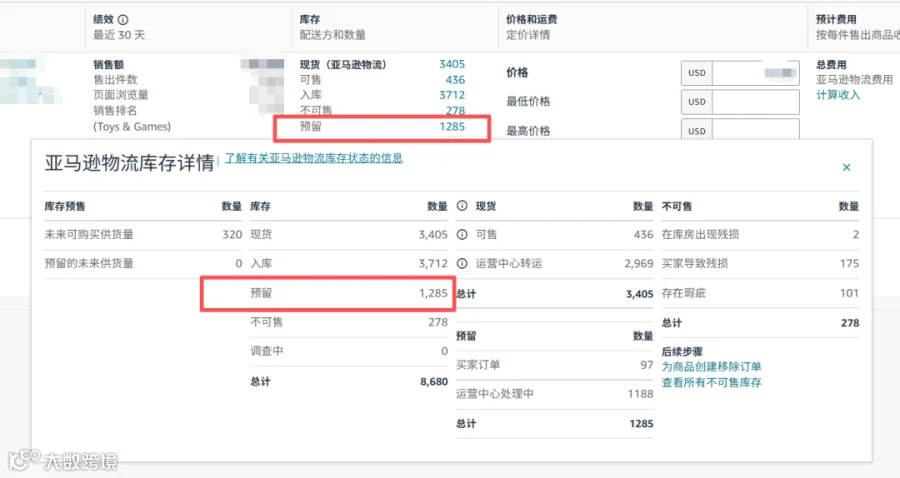Click the info icon beside 可售 row

point(462,234)
